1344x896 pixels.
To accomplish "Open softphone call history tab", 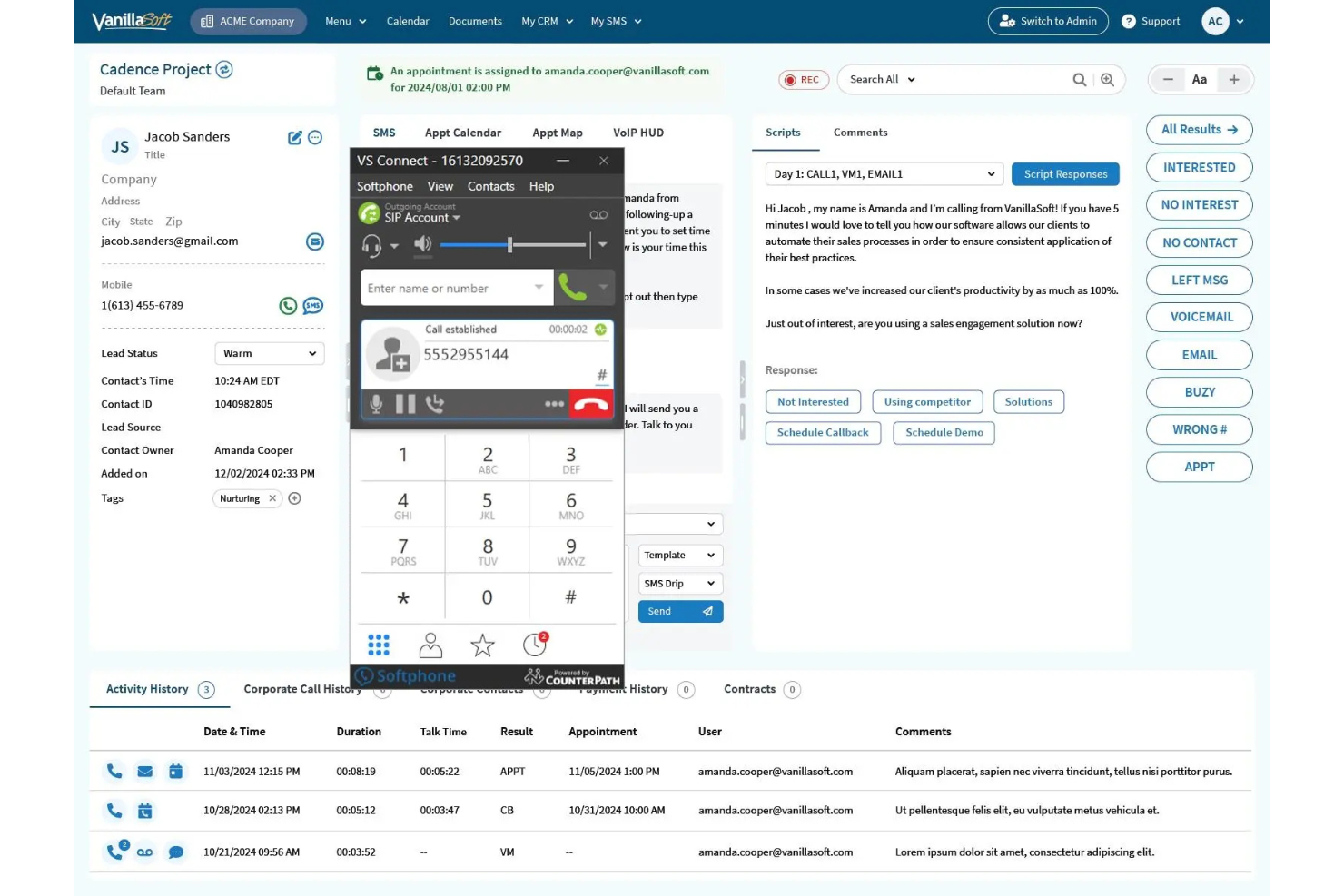I will (535, 645).
